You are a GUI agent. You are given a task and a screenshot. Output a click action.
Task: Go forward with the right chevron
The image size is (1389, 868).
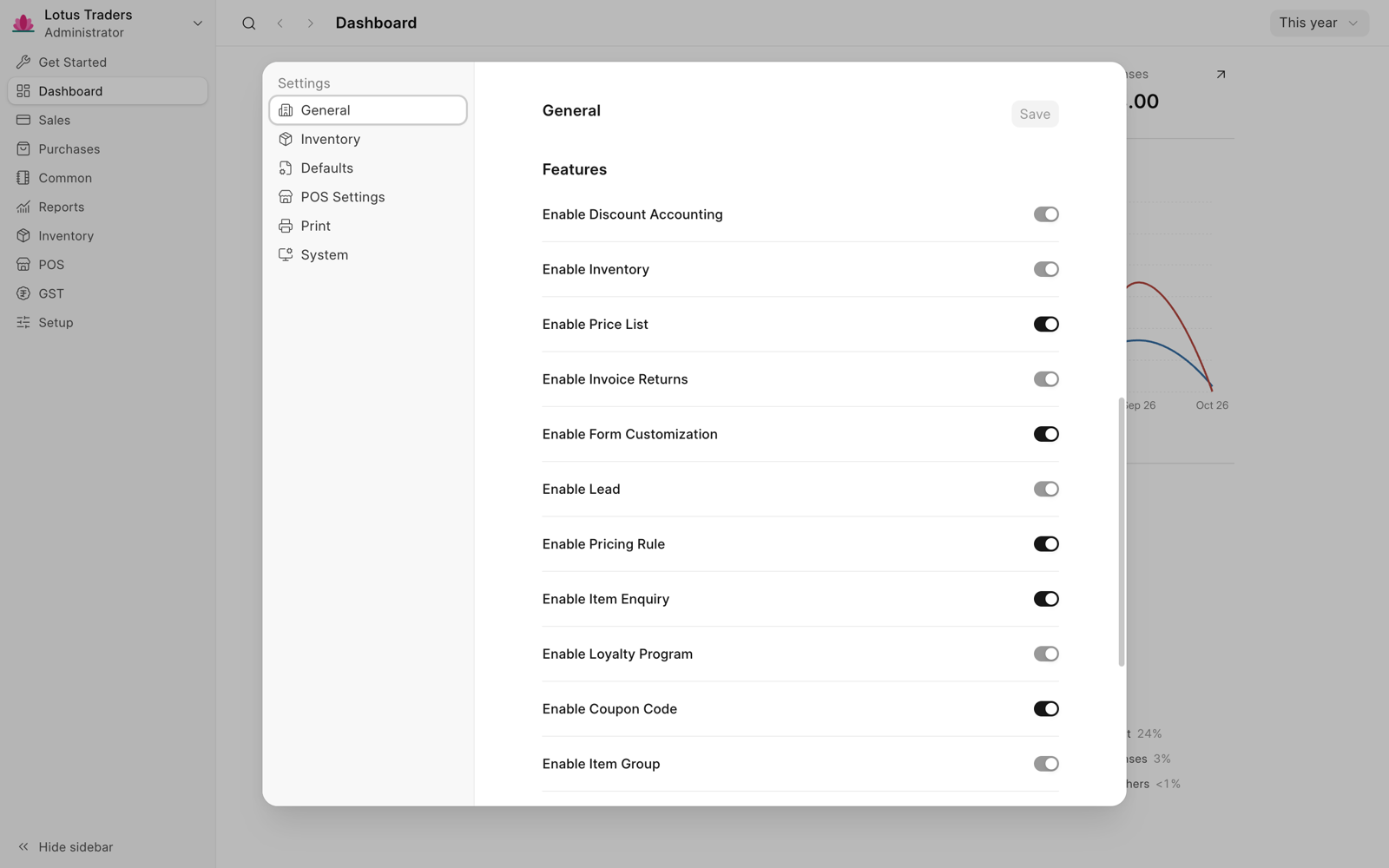coord(310,23)
